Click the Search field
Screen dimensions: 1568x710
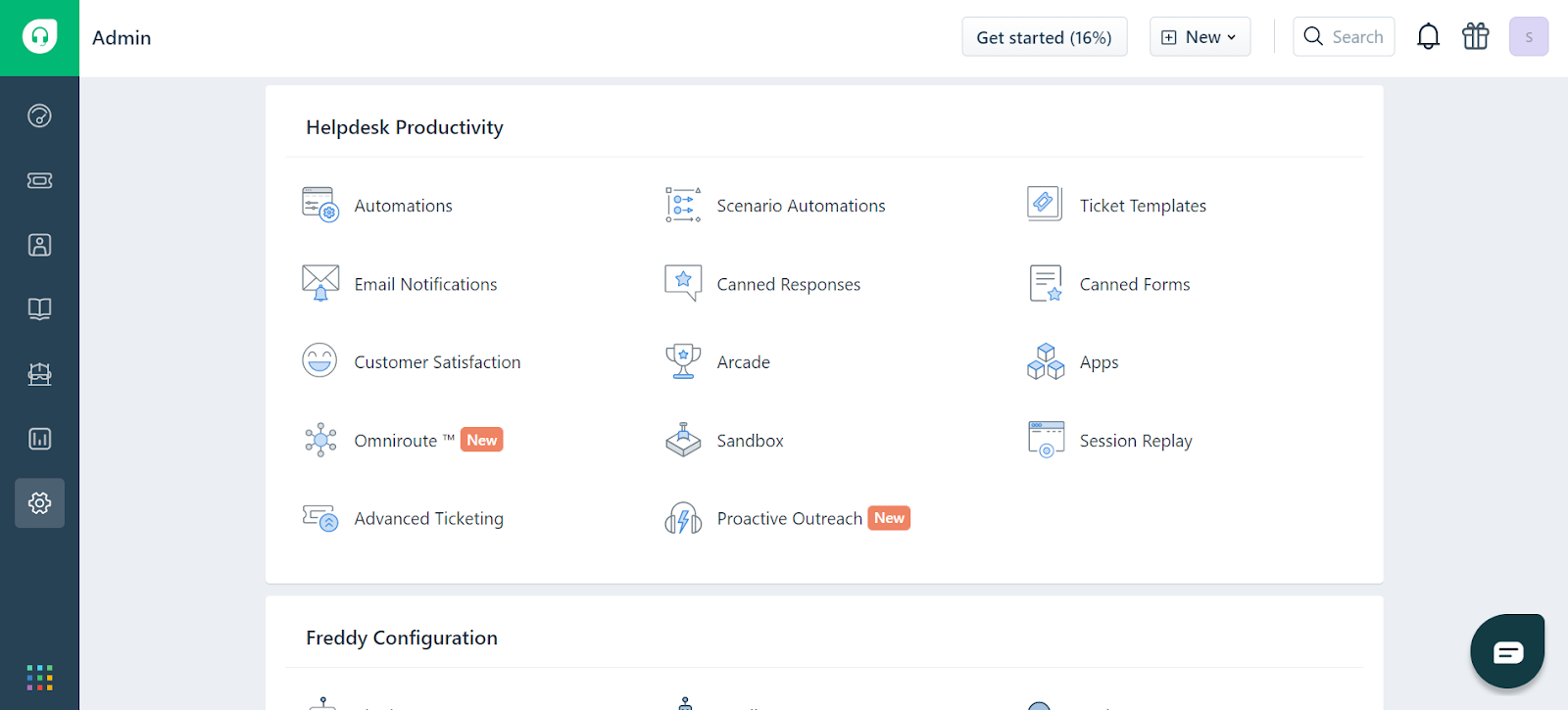pyautogui.click(x=1344, y=37)
